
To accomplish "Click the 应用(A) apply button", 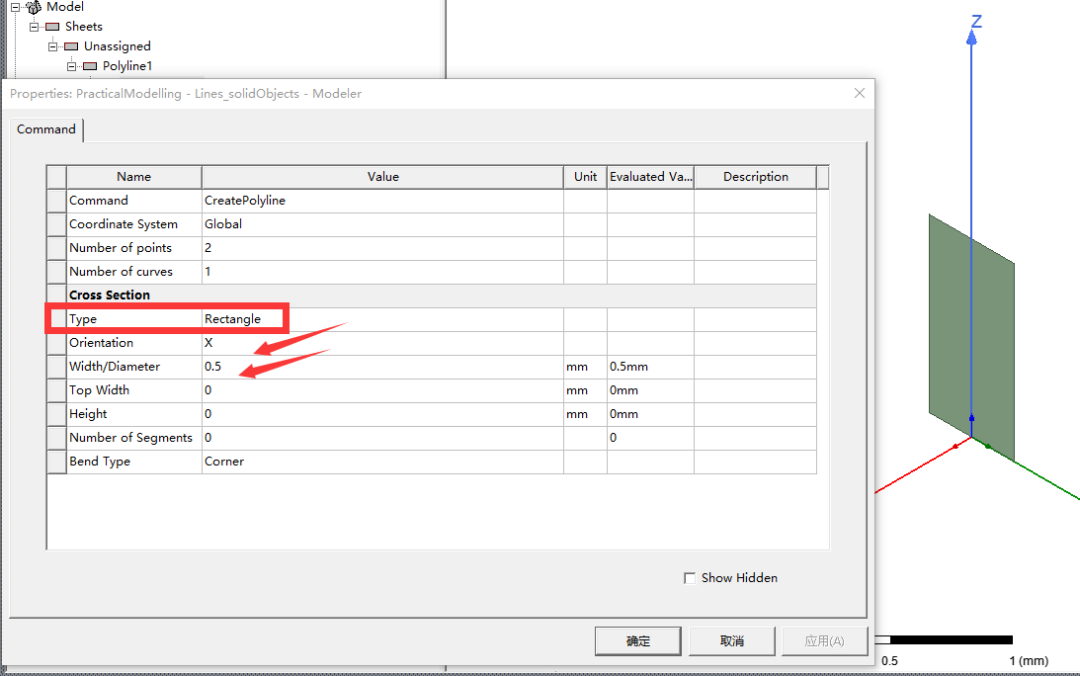I will click(824, 641).
